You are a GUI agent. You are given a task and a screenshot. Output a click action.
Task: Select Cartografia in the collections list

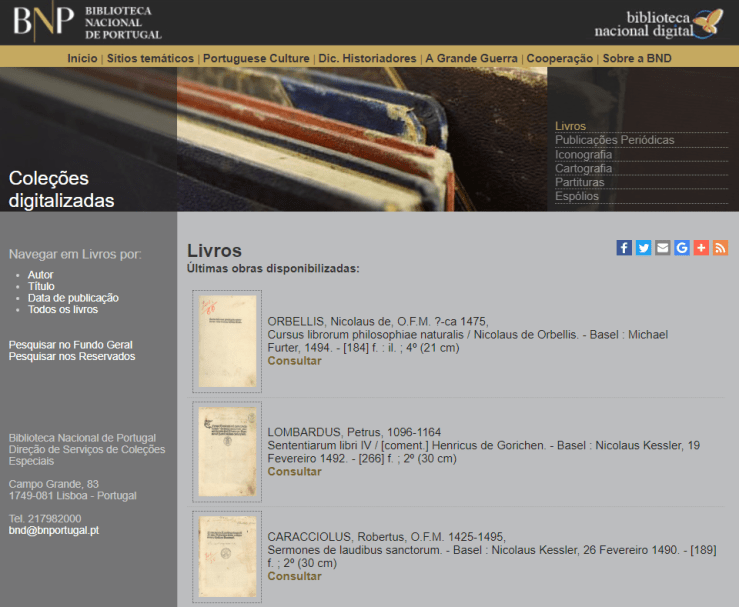(583, 169)
